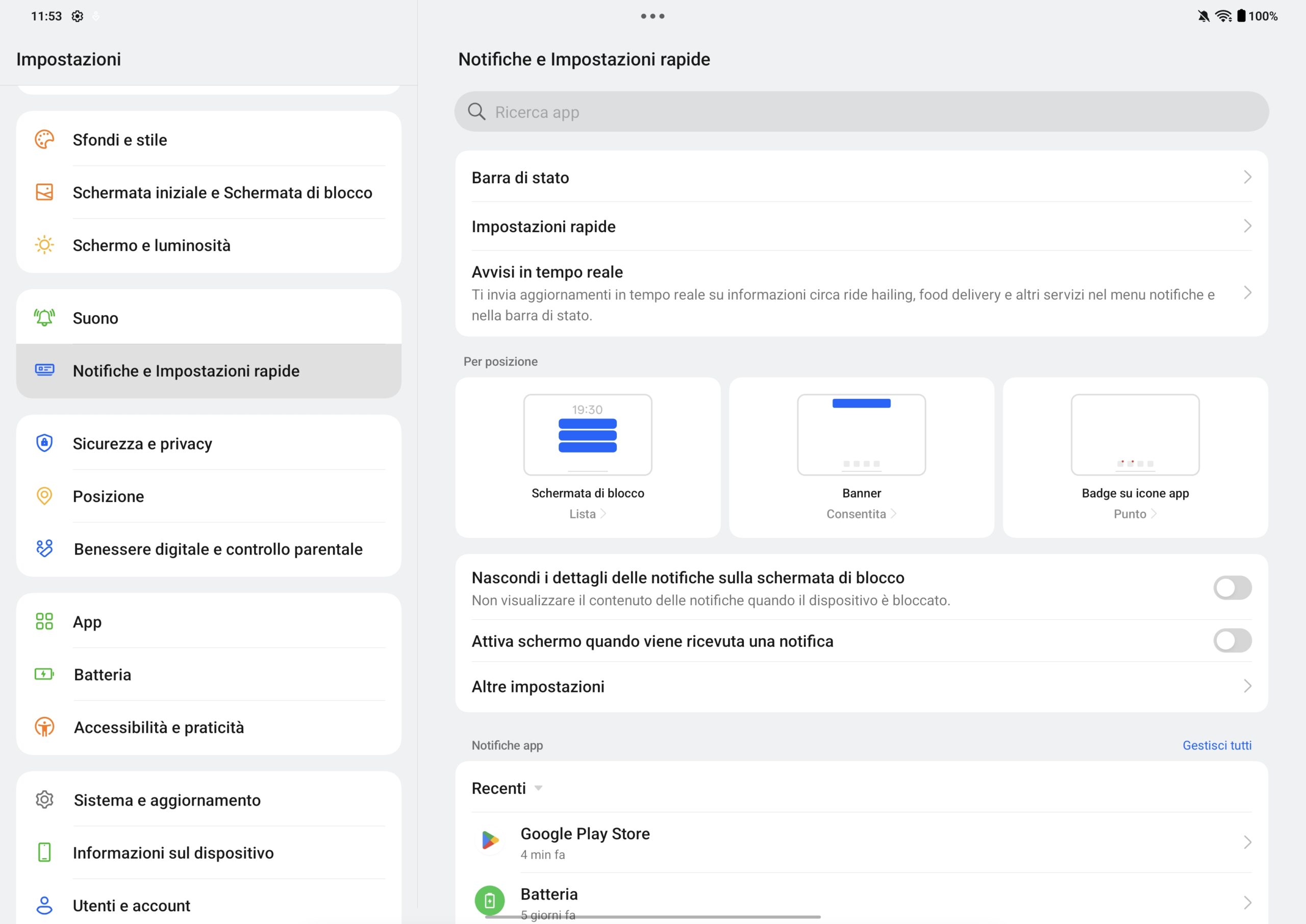Tap the gear icon for Sistema e aggiornamento

(44, 800)
